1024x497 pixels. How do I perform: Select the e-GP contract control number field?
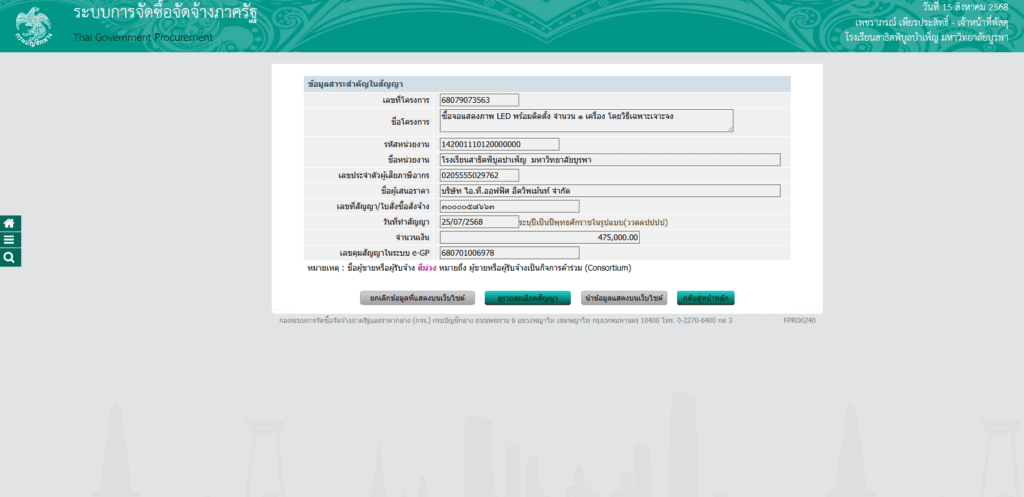coord(509,252)
